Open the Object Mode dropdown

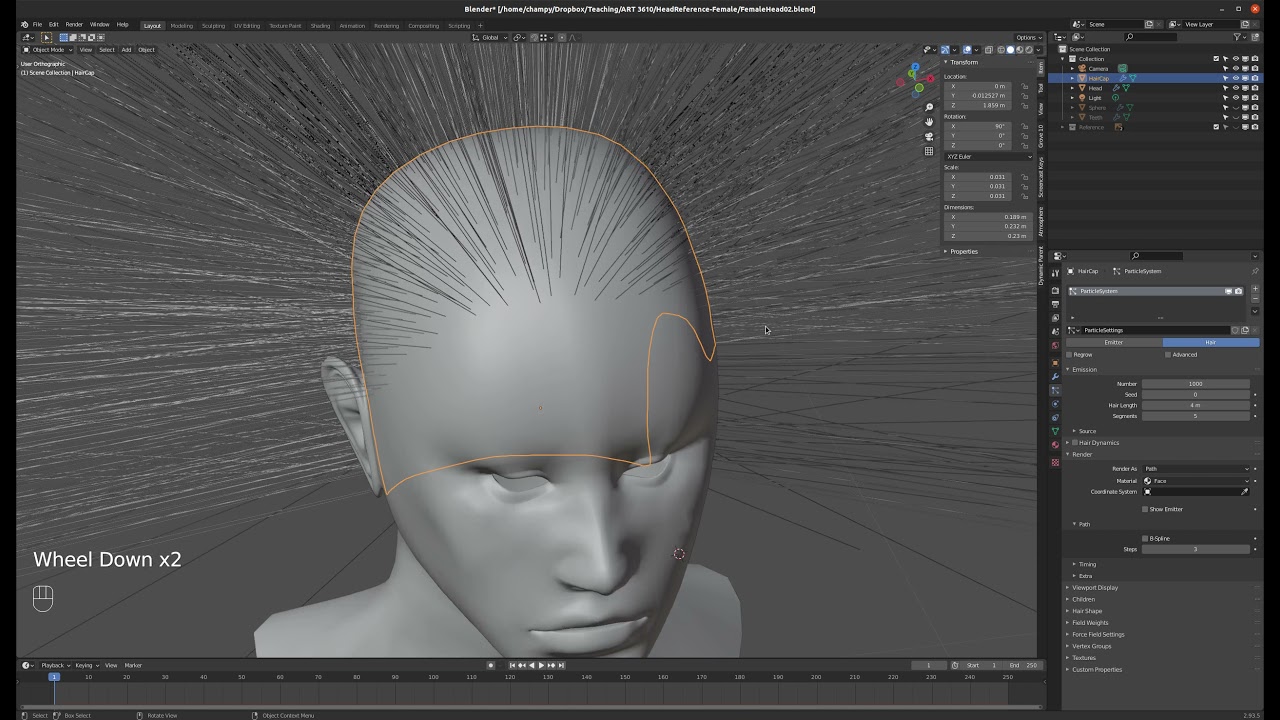[x=46, y=49]
